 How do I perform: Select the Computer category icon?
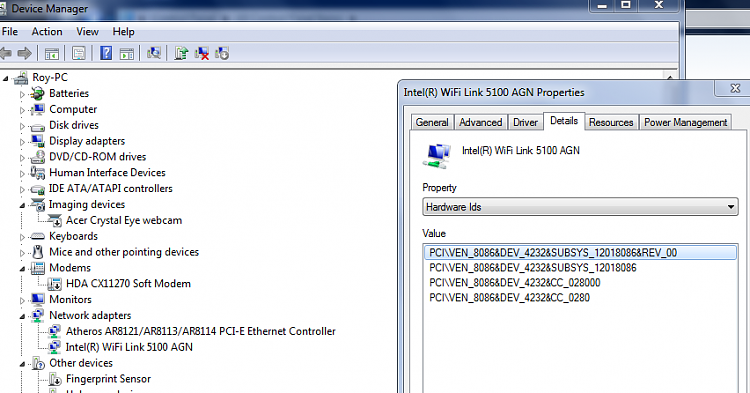(37, 109)
